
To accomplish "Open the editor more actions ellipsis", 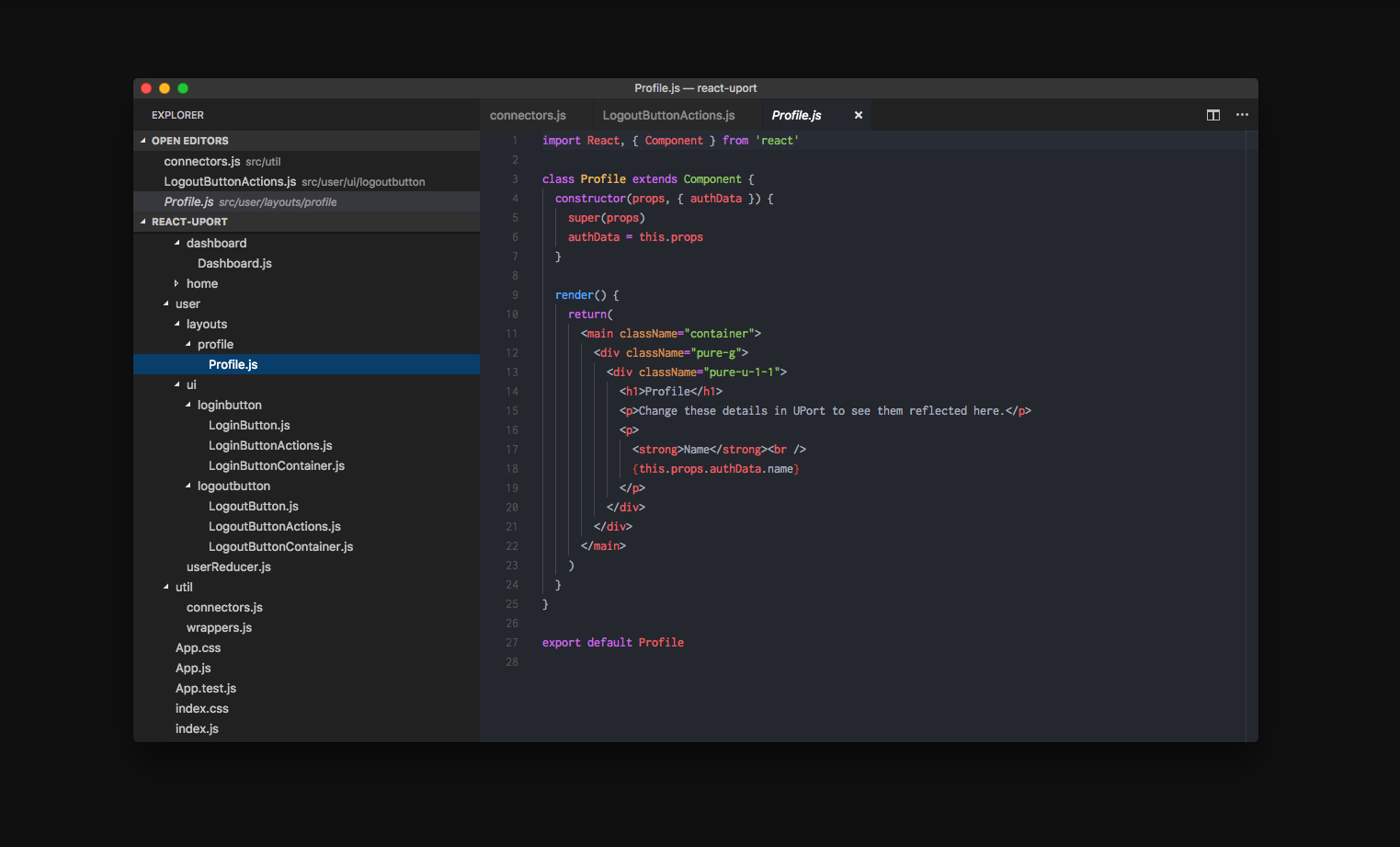I will tap(1242, 115).
